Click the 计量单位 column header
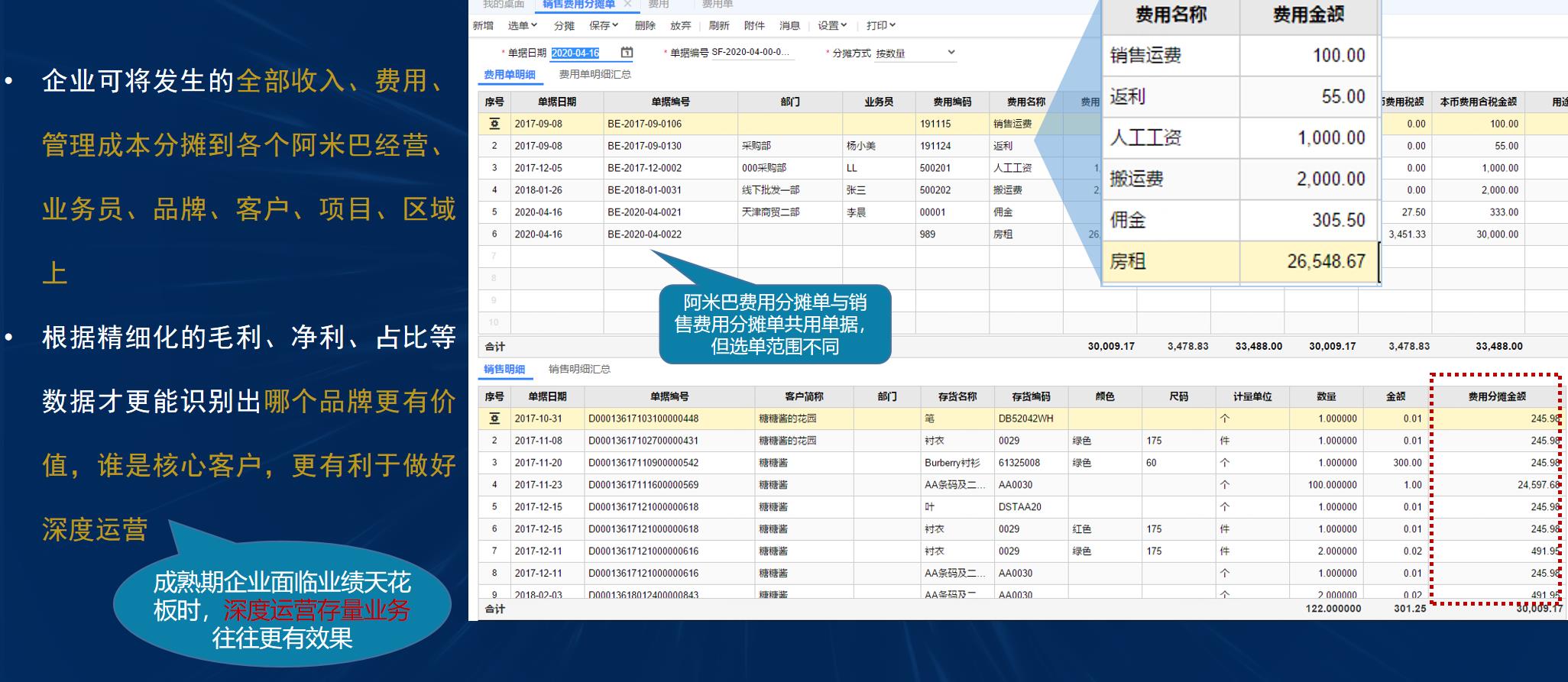Screen dimensions: 1568x682 [1252, 396]
